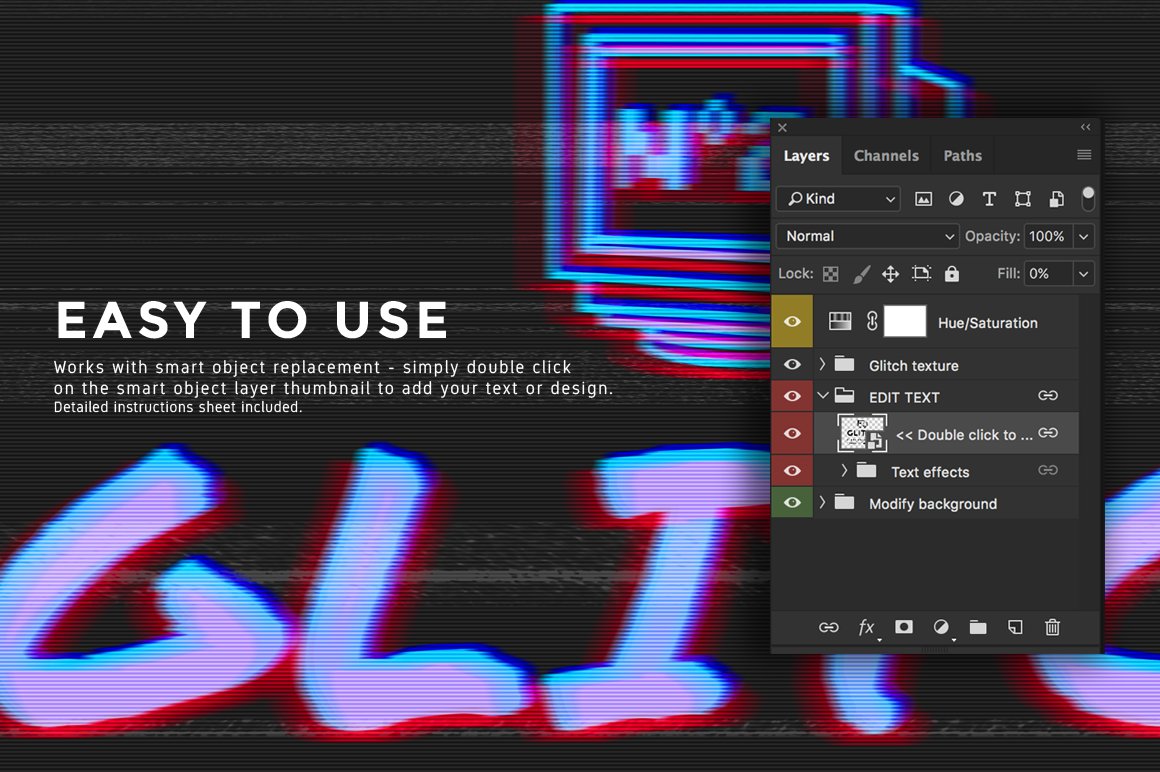The image size is (1160, 772).
Task: Open the blend mode Normal dropdown
Action: coord(868,236)
